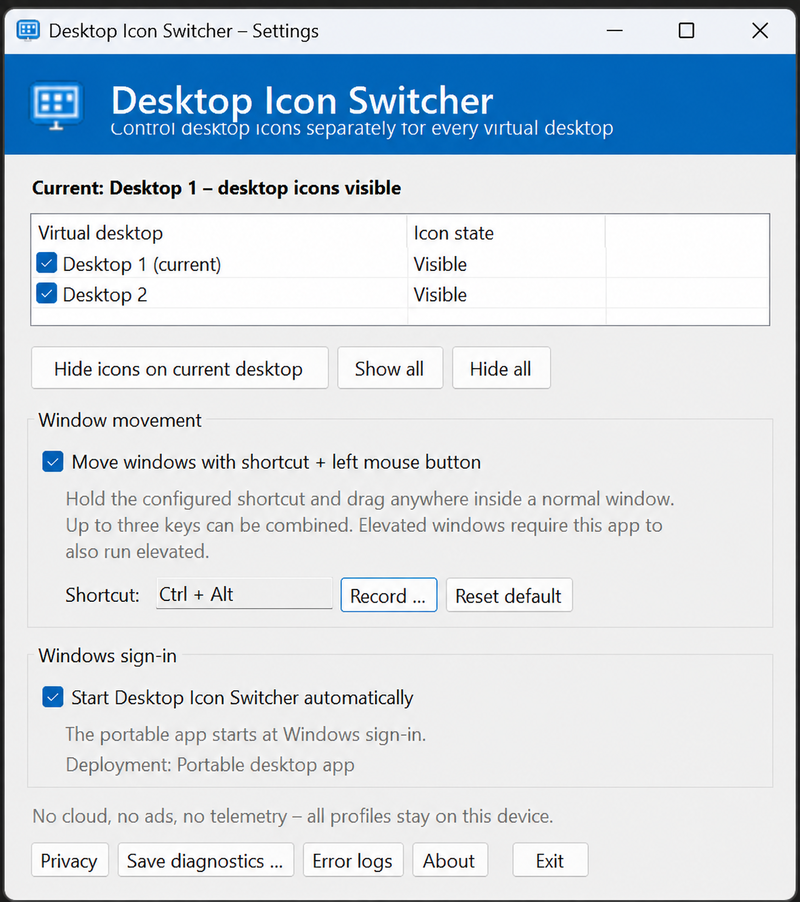Image resolution: width=800 pixels, height=902 pixels.
Task: Click the Show all button
Action: (390, 368)
